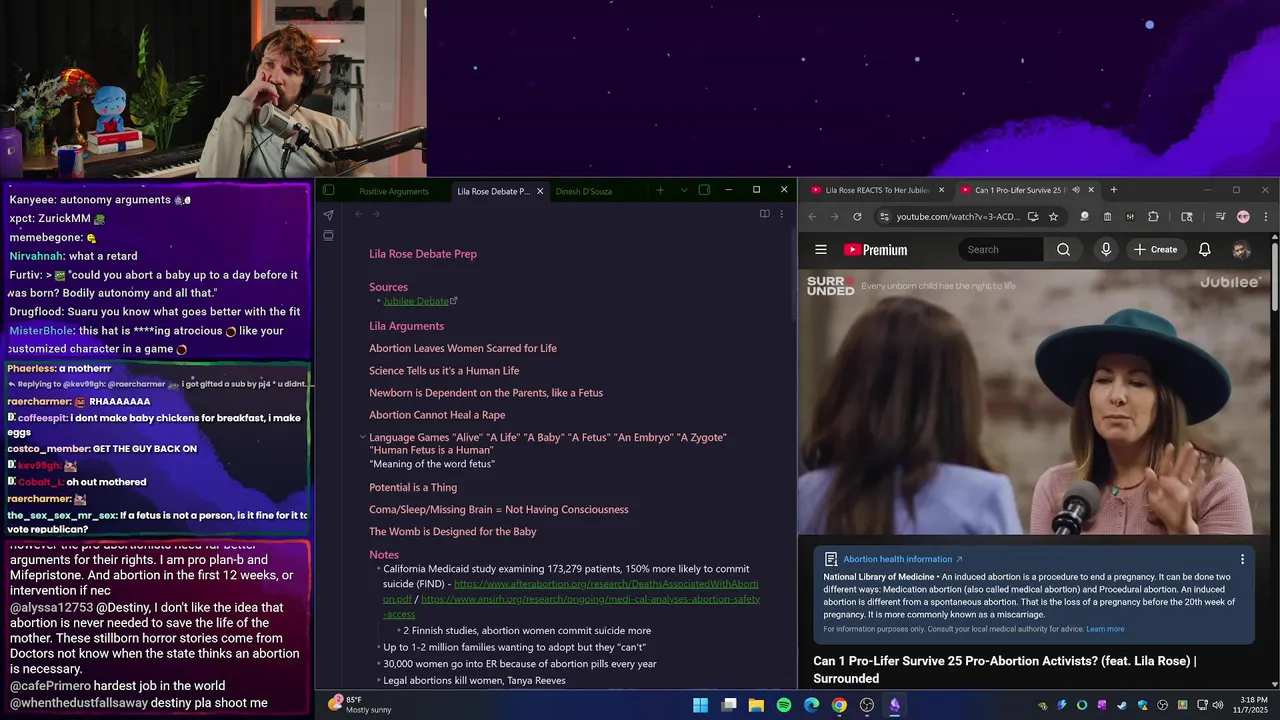
Task: Open taskbar weather widget 85°F
Action: tap(360, 705)
